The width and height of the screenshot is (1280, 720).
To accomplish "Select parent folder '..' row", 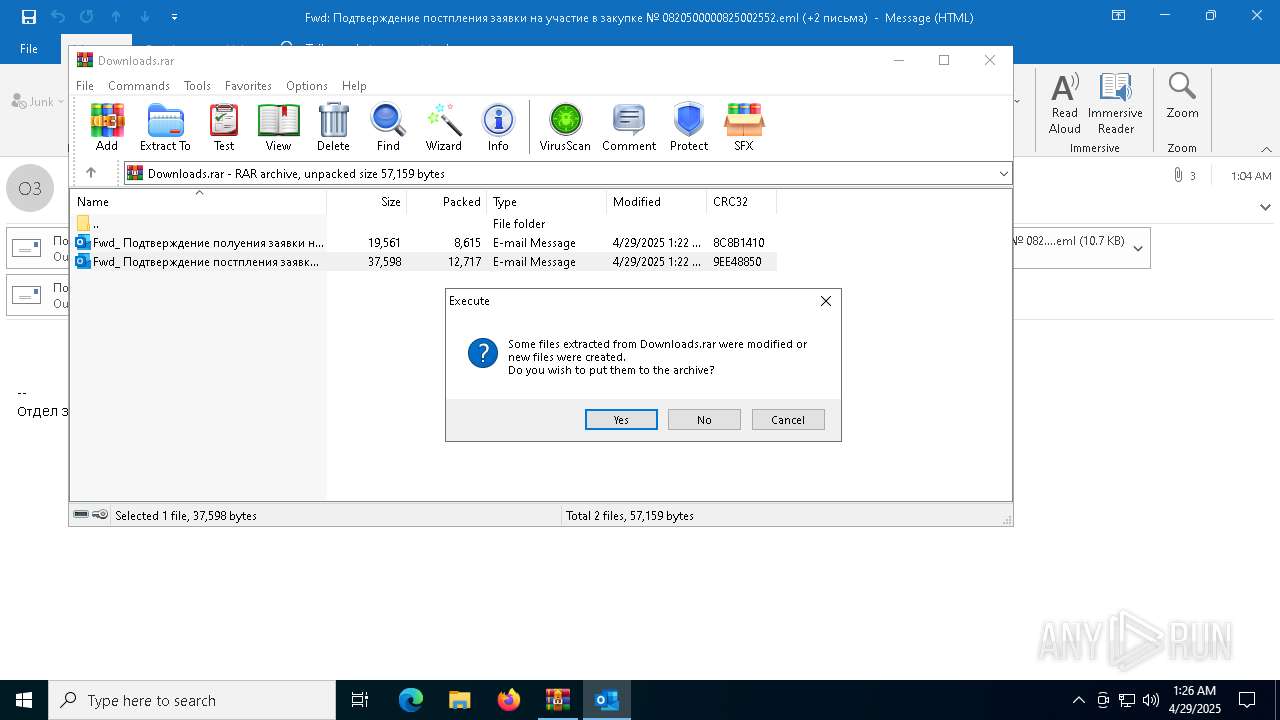I will pos(425,224).
